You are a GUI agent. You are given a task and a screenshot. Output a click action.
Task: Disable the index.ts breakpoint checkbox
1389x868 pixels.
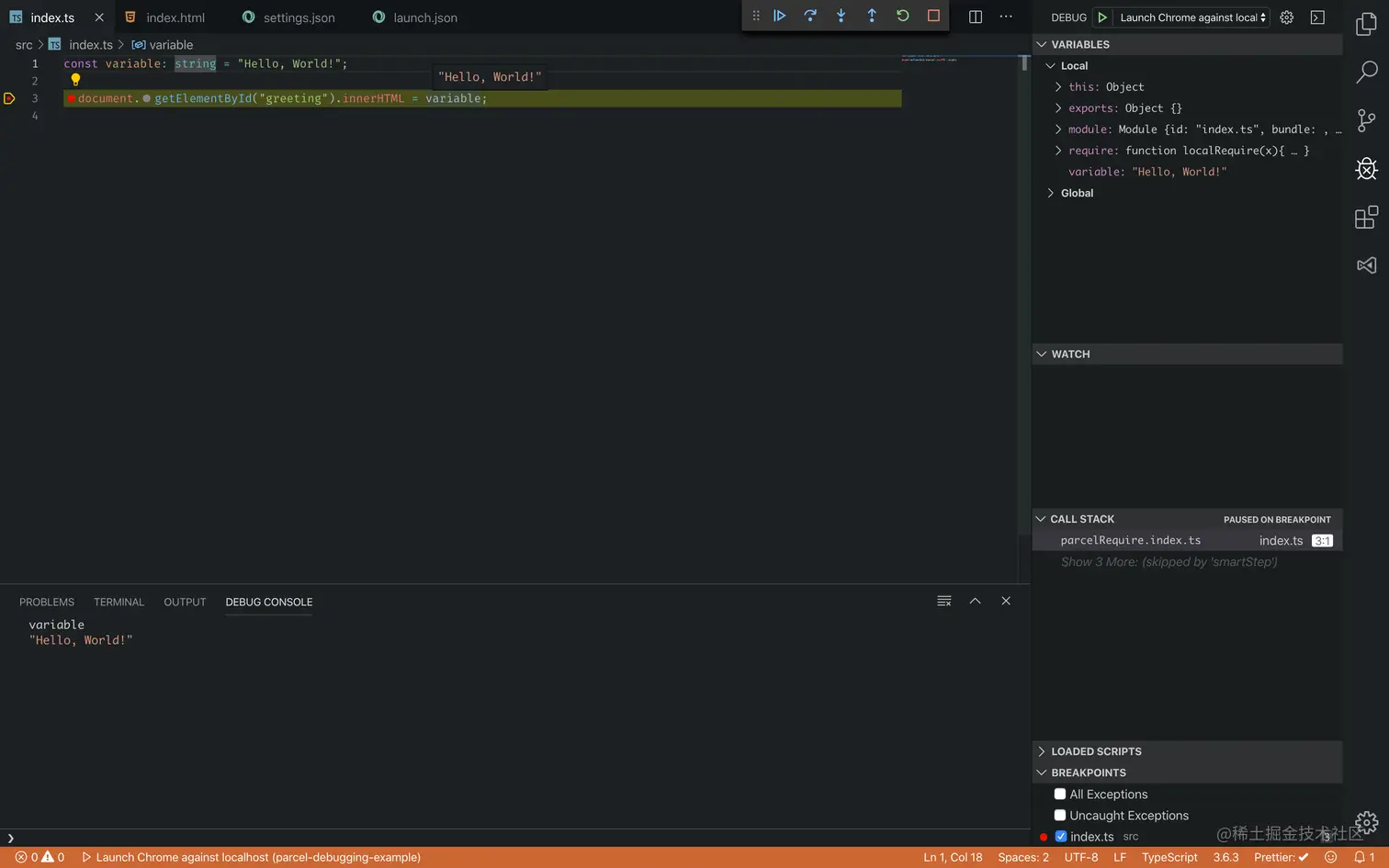tap(1061, 837)
